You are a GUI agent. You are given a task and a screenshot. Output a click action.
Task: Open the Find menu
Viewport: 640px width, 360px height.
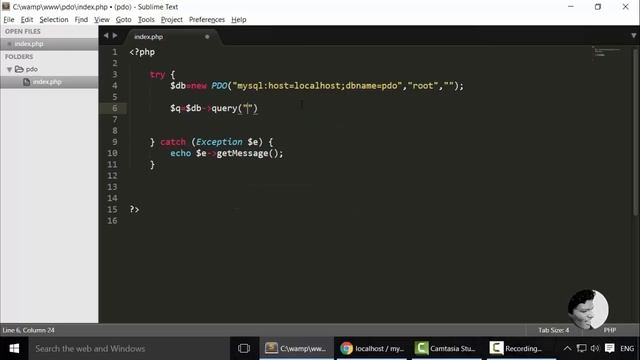(x=81, y=20)
